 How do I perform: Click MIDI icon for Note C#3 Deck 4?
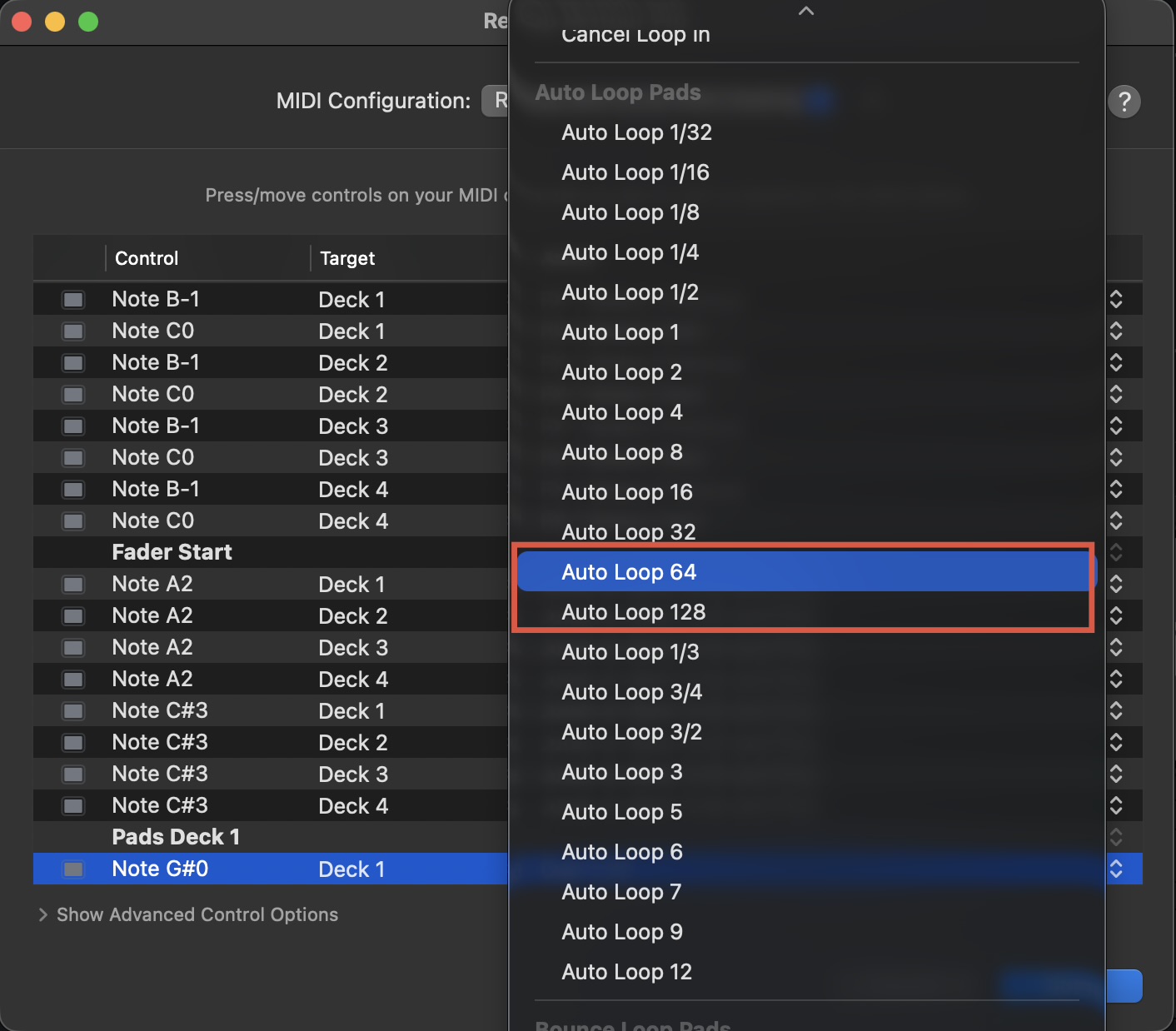(x=73, y=805)
